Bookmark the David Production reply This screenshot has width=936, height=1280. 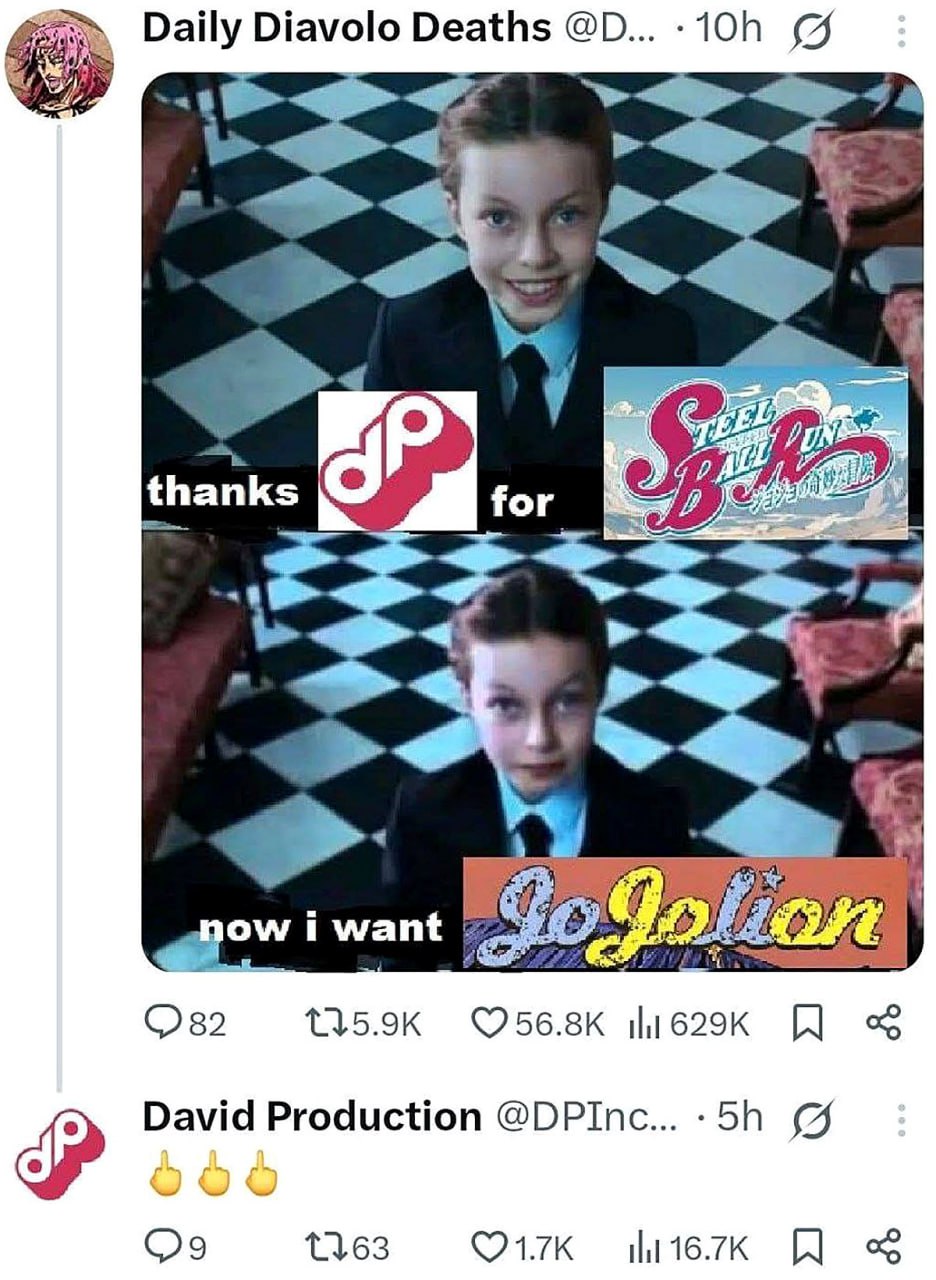click(x=806, y=1246)
